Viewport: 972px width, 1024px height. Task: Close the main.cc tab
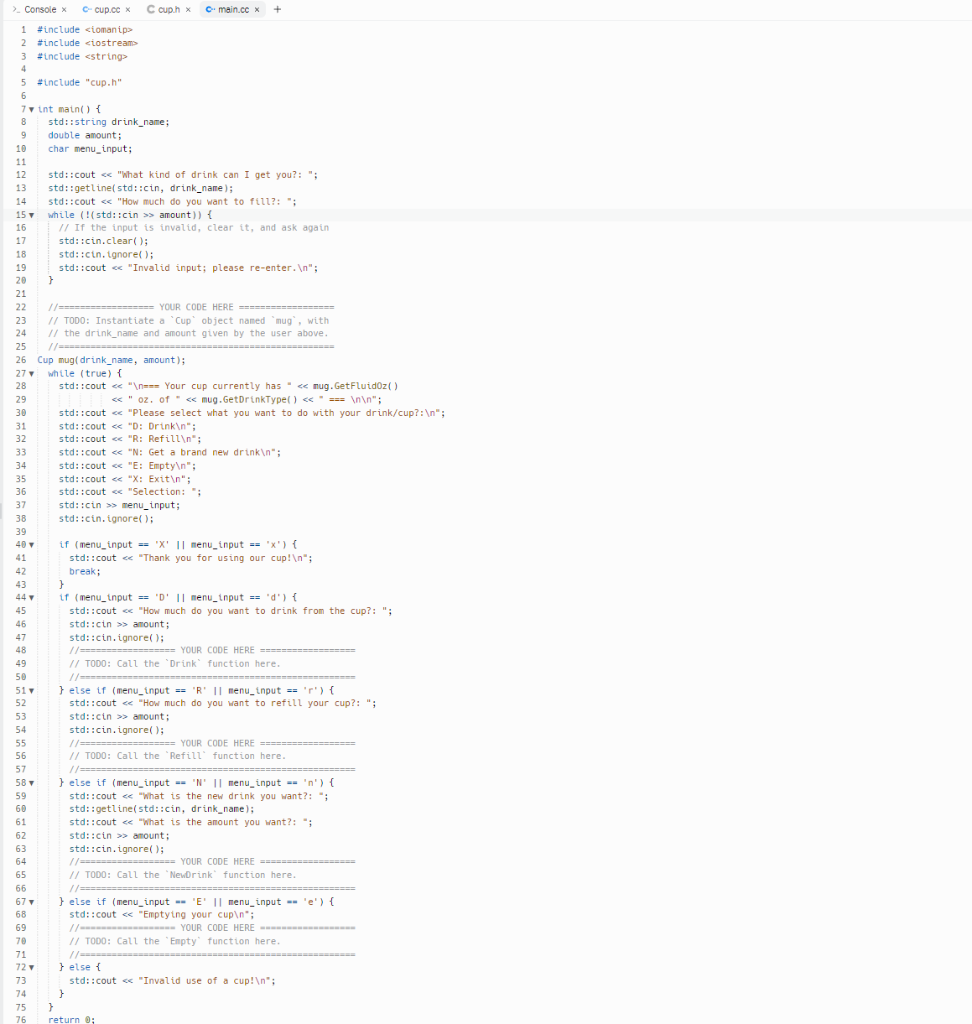255,9
